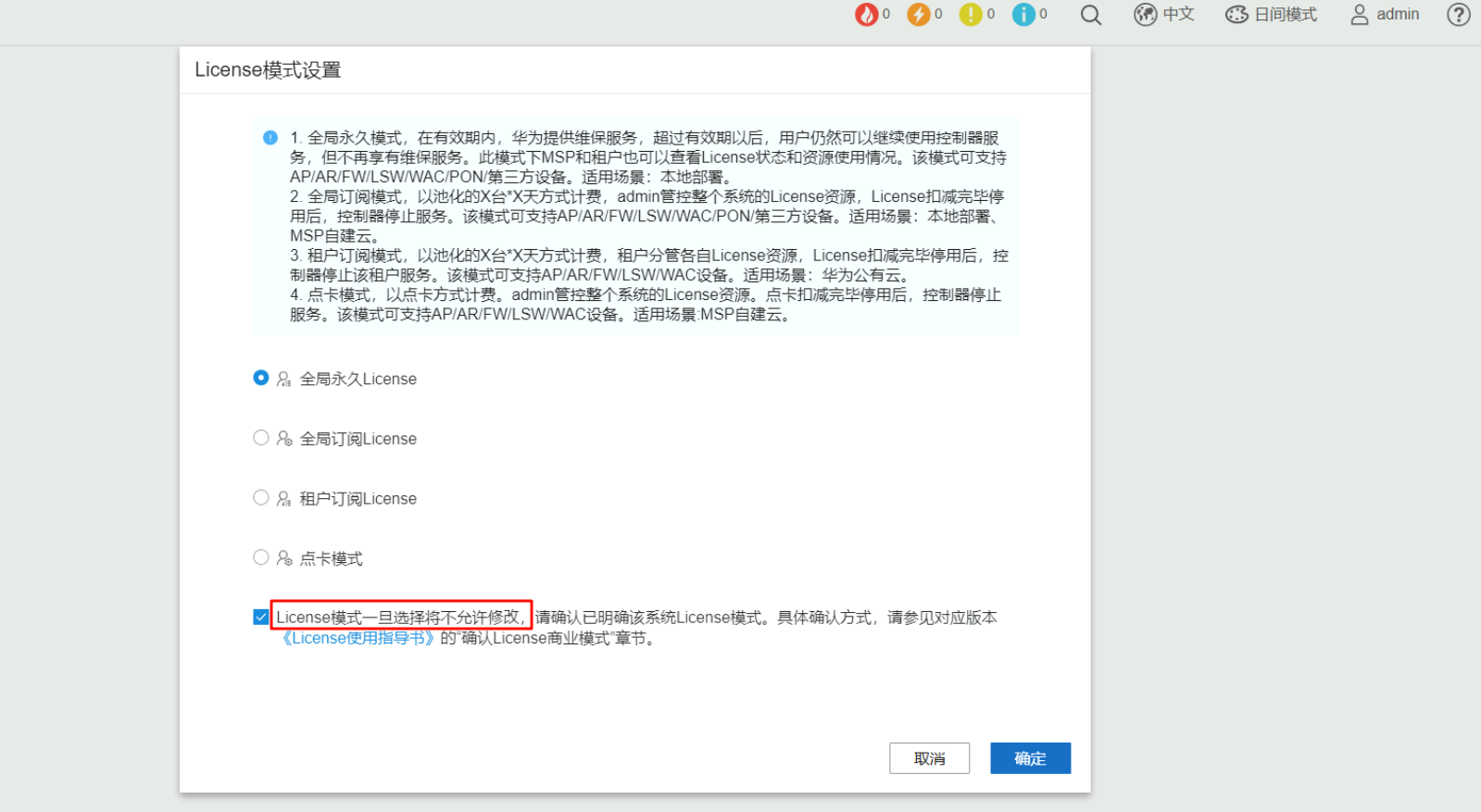The image size is (1481, 812).
Task: Click the globe language icon
Action: coord(1145,15)
